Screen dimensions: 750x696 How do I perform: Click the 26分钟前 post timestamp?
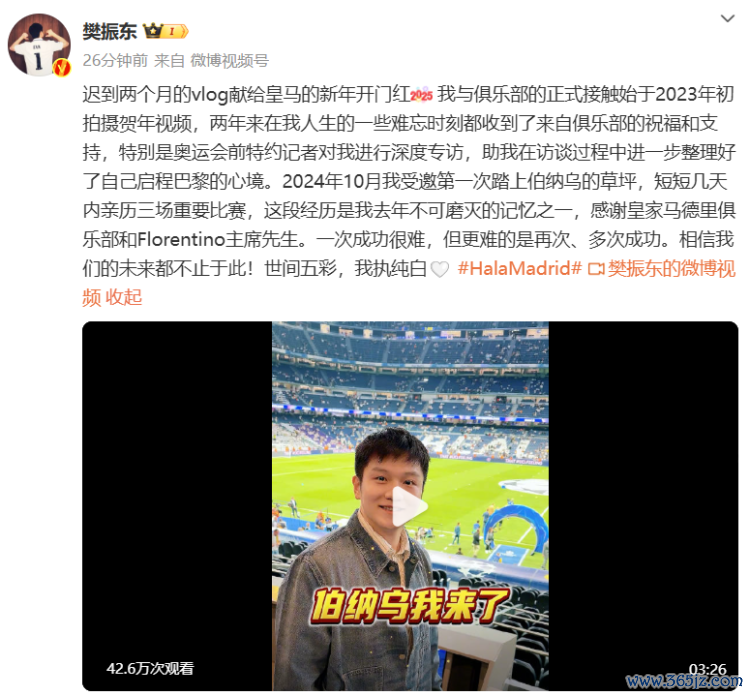[115, 61]
